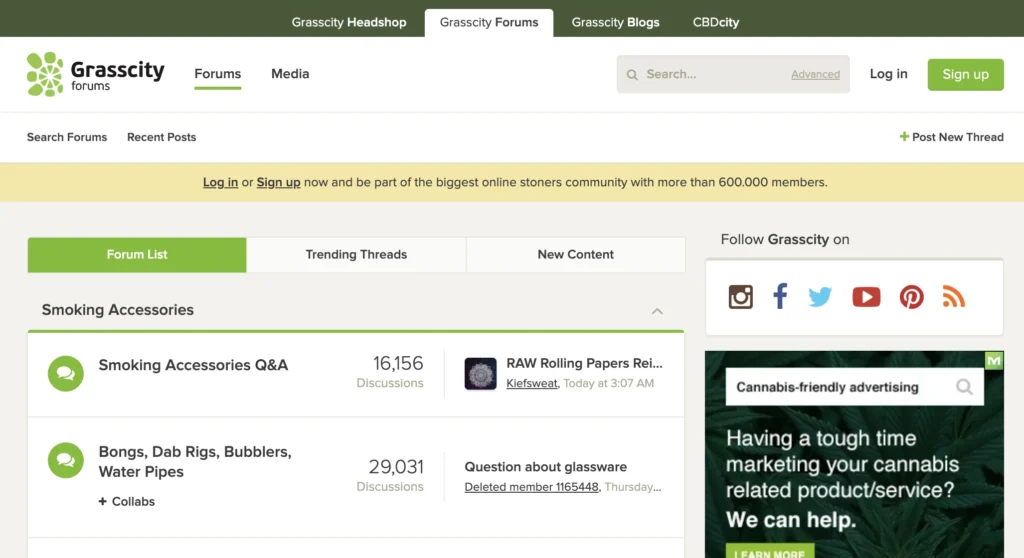1024x558 pixels.
Task: Switch to New Content tab
Action: point(575,255)
